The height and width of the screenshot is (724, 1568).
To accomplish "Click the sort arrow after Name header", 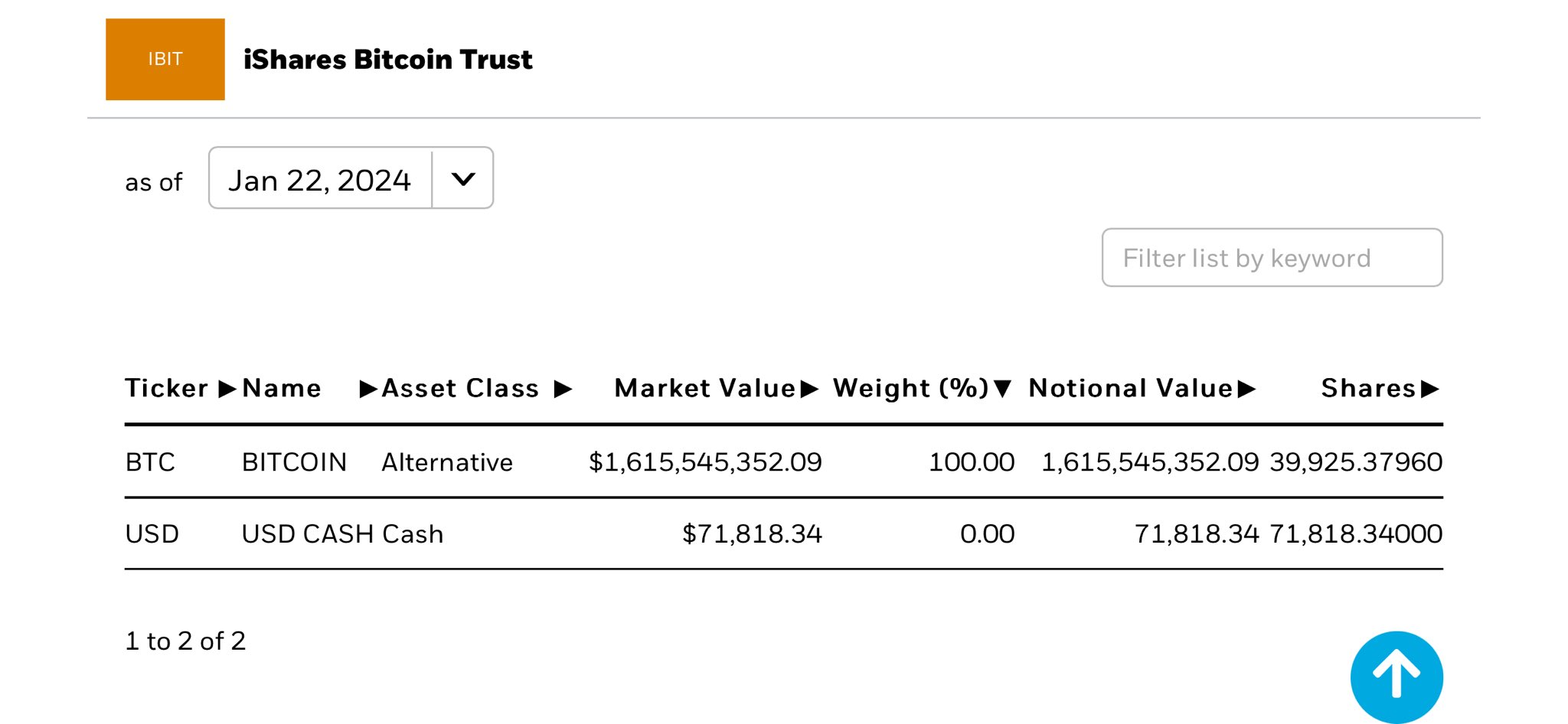I will 368,389.
